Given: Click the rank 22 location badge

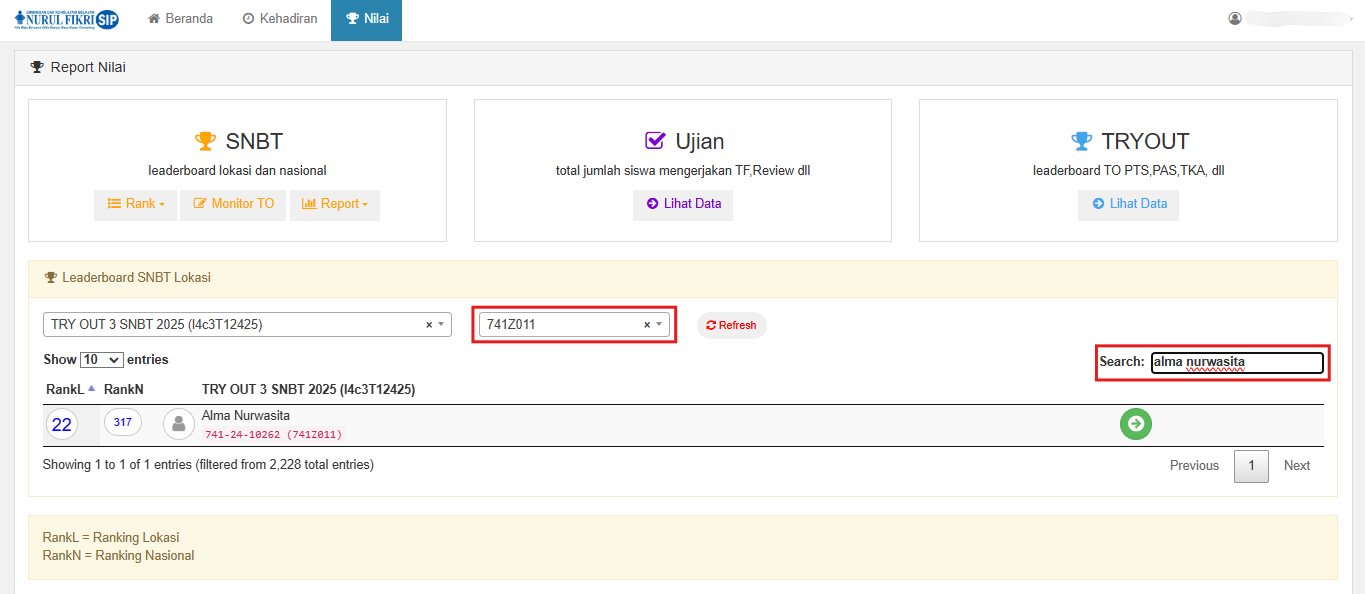Looking at the screenshot, I should [61, 425].
